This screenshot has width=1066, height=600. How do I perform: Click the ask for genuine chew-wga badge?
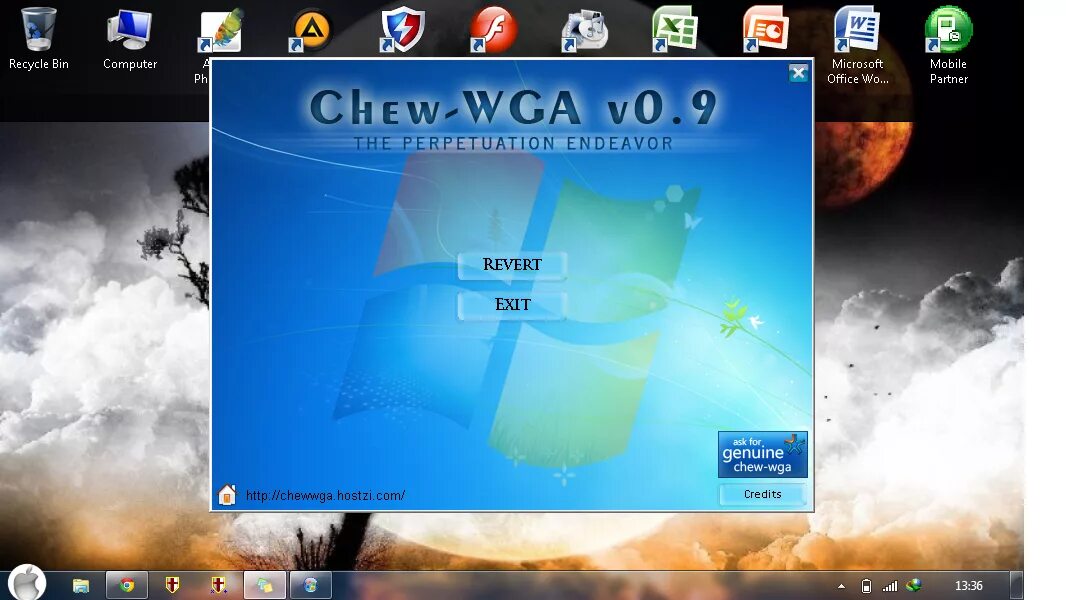pyautogui.click(x=762, y=454)
